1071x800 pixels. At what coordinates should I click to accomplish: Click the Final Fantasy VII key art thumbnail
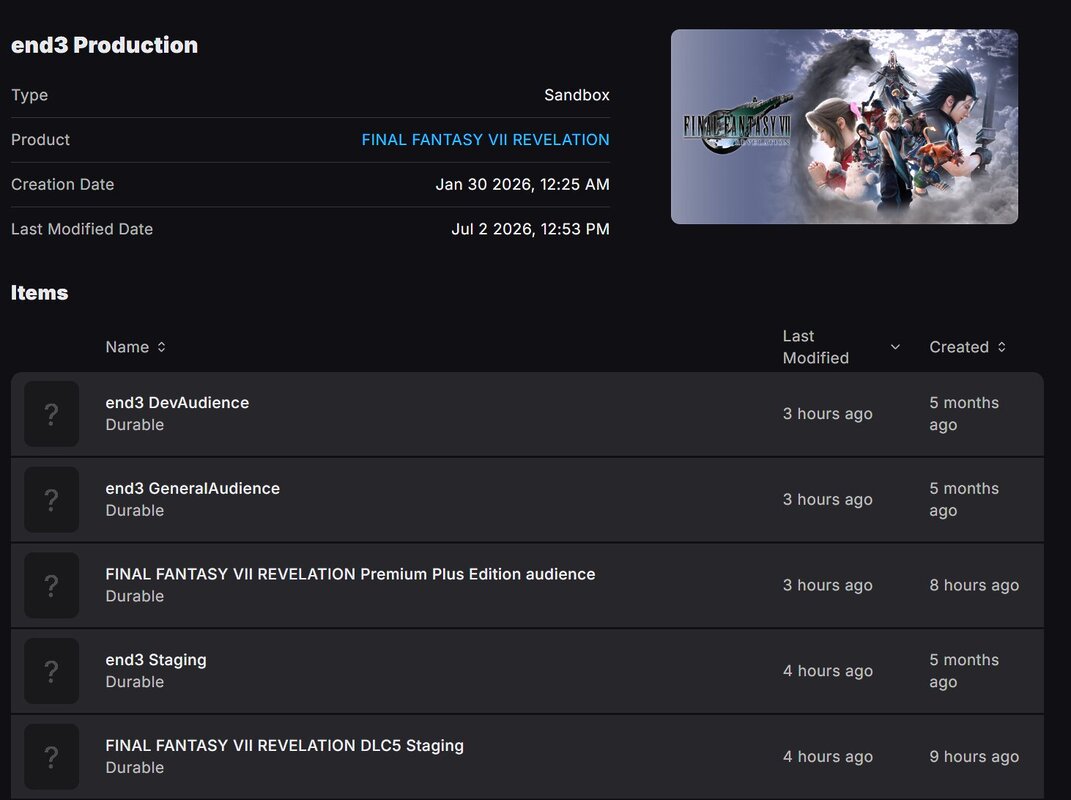[844, 126]
